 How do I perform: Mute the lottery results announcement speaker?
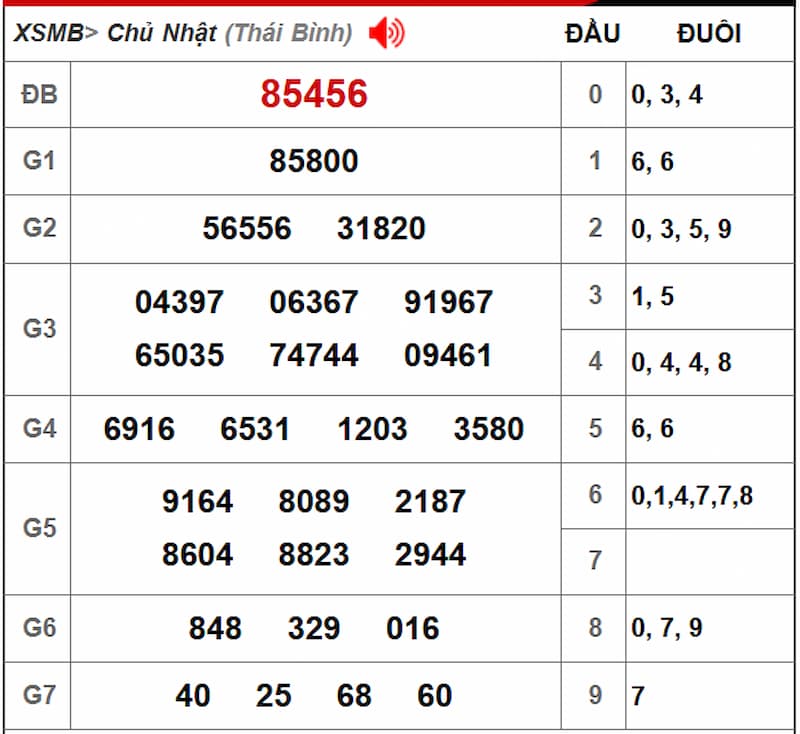click(385, 31)
